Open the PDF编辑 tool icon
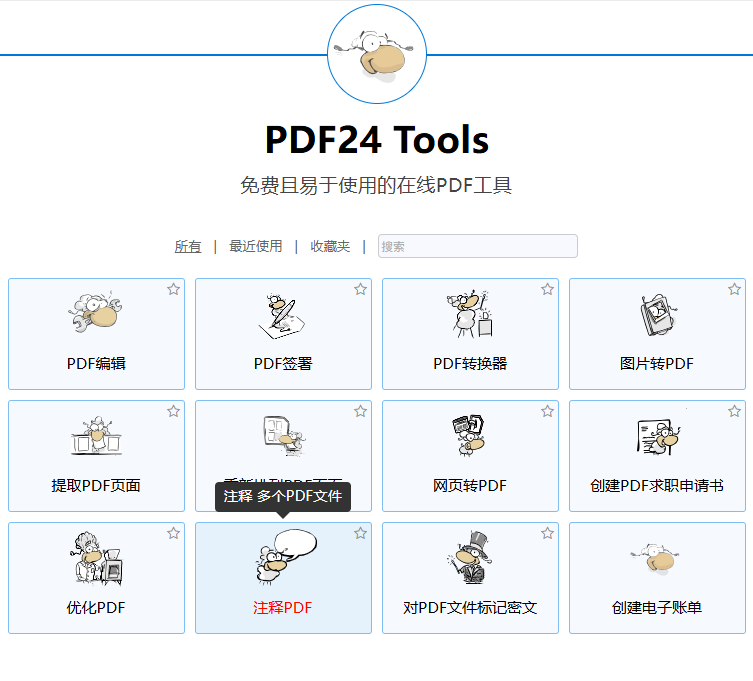The width and height of the screenshot is (753, 681). [96, 313]
